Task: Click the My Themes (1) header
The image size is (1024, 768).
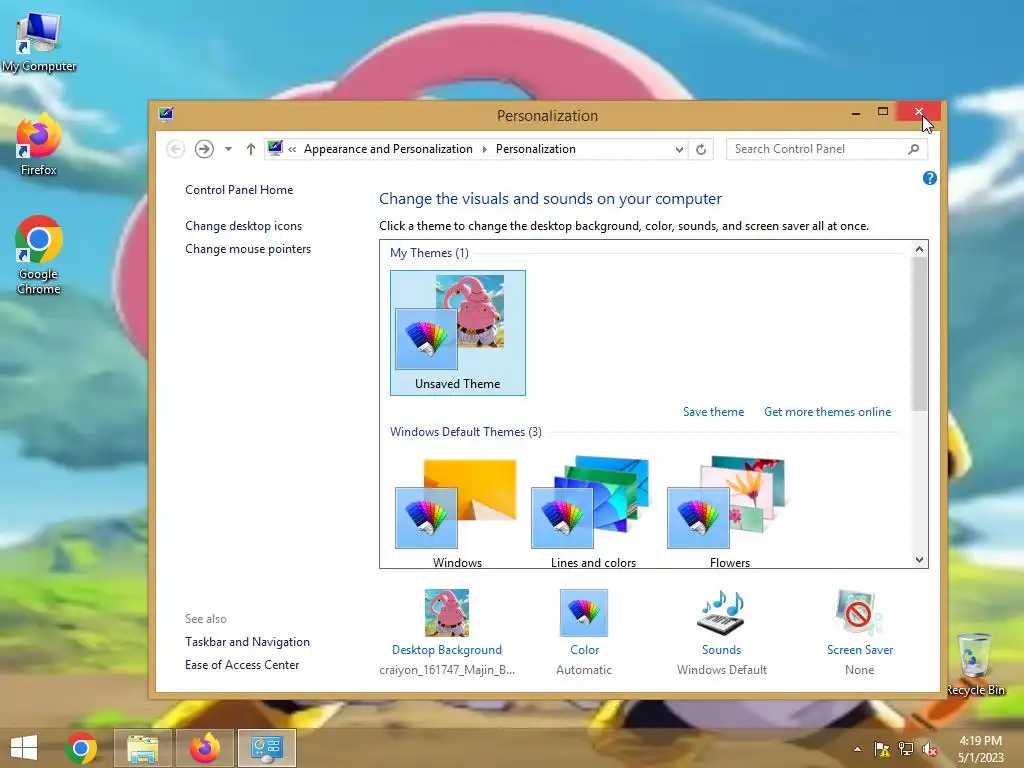Action: click(x=429, y=253)
